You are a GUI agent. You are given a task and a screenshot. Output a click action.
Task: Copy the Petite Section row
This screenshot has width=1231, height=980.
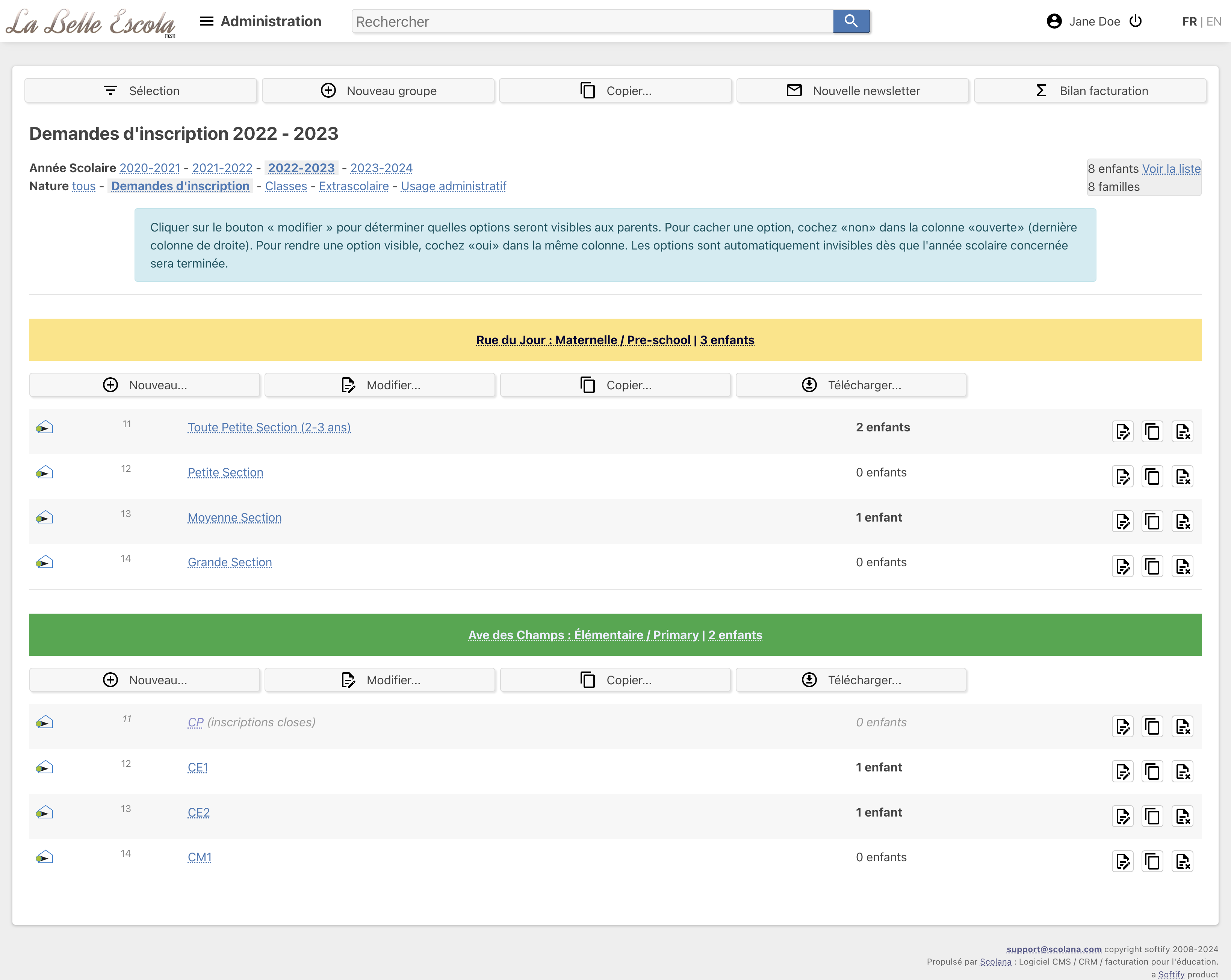coord(1152,476)
